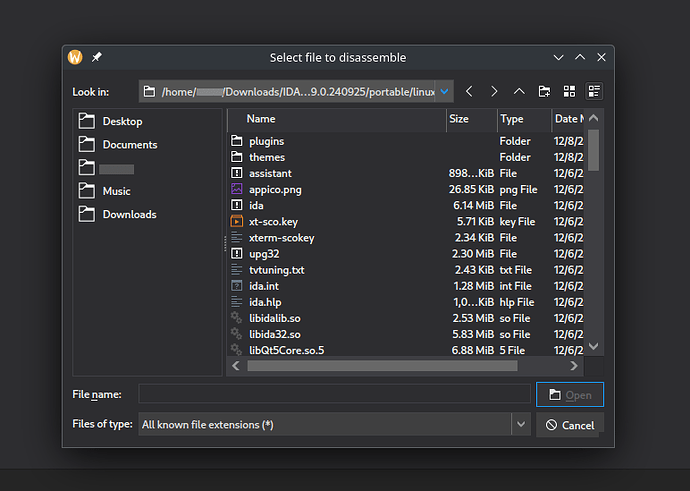
Task: Click the libida32.so gear icon
Action: click(x=237, y=334)
